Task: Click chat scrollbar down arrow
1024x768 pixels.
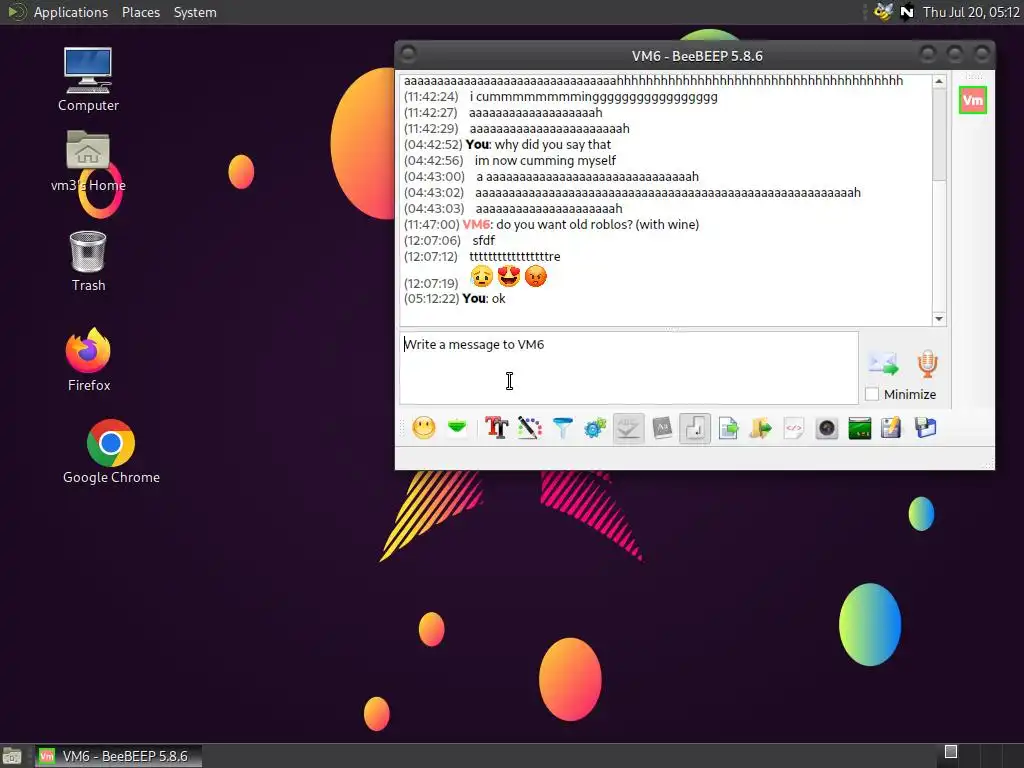Action: click(939, 319)
